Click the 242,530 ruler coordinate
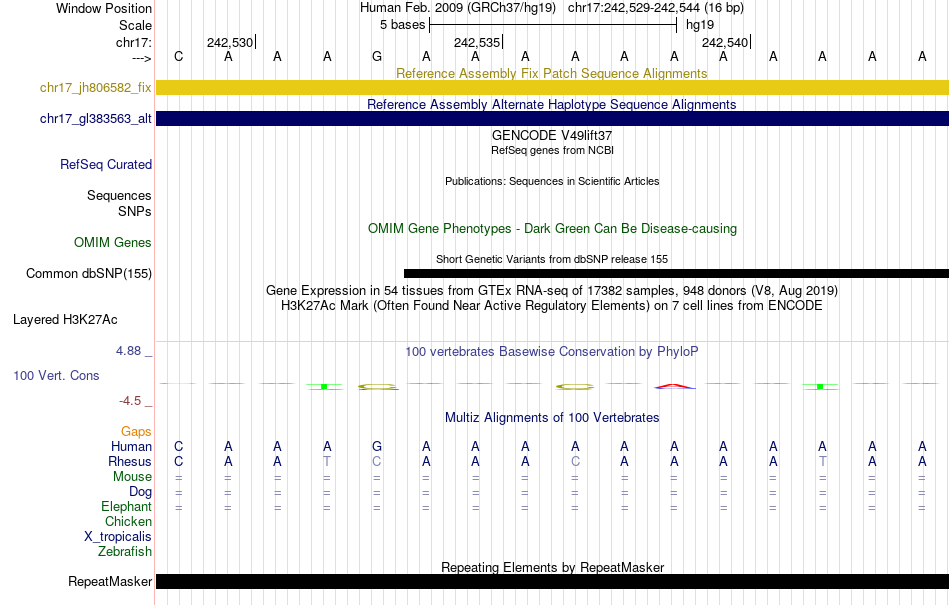 [x=230, y=42]
